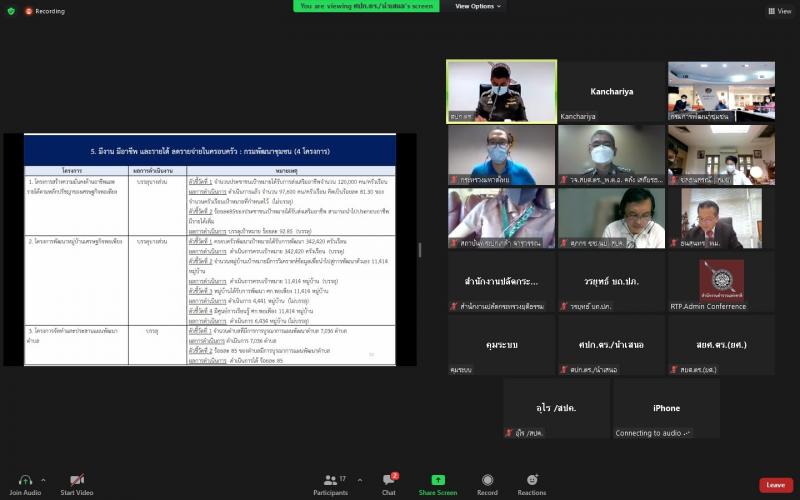Click the slide's blue title header

[x=210, y=151]
